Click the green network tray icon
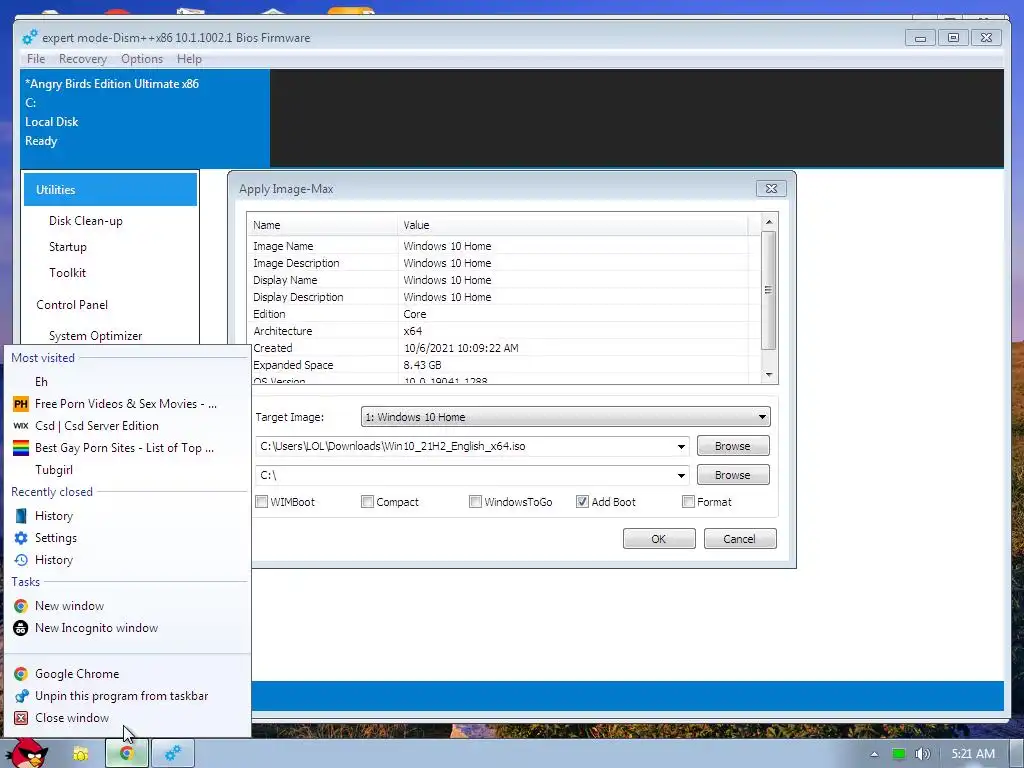This screenshot has height=768, width=1024. (x=899, y=754)
